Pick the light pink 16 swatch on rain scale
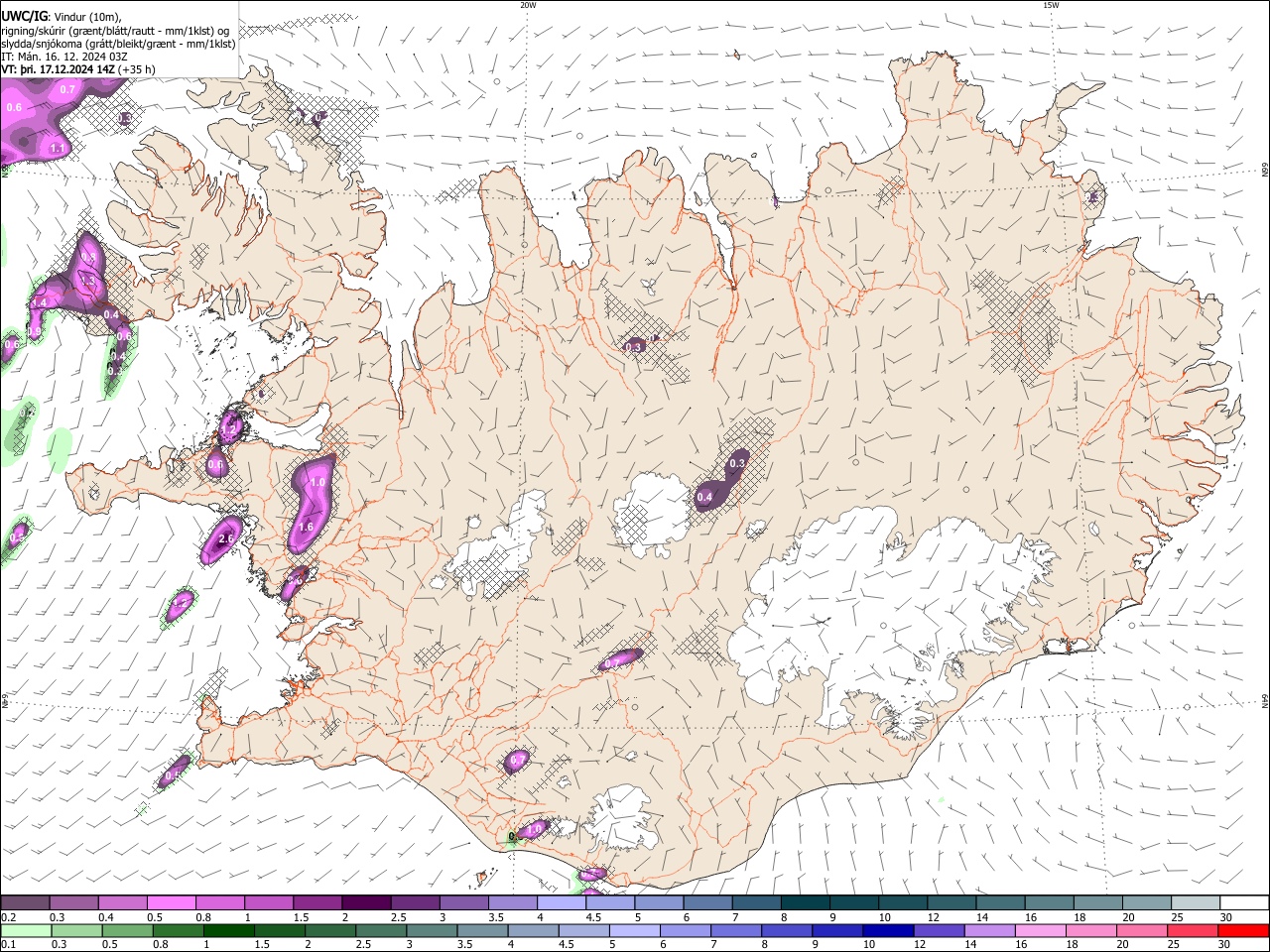This screenshot has width=1270, height=952. coord(1039,930)
